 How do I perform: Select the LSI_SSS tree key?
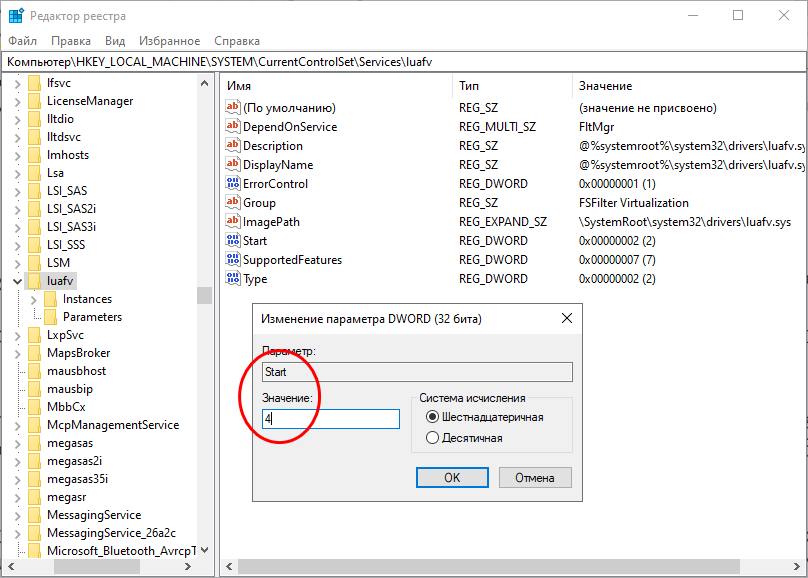pyautogui.click(x=66, y=245)
